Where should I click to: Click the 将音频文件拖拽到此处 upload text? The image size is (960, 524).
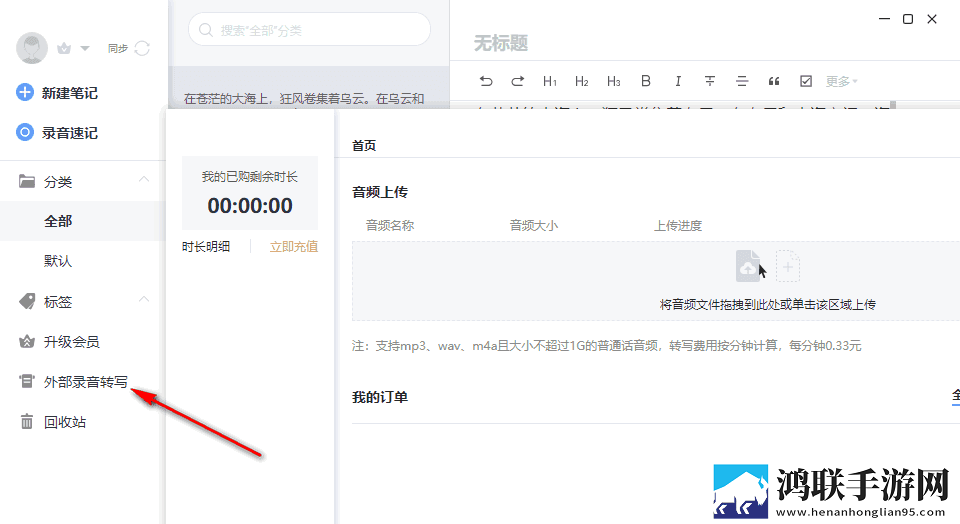(x=767, y=304)
